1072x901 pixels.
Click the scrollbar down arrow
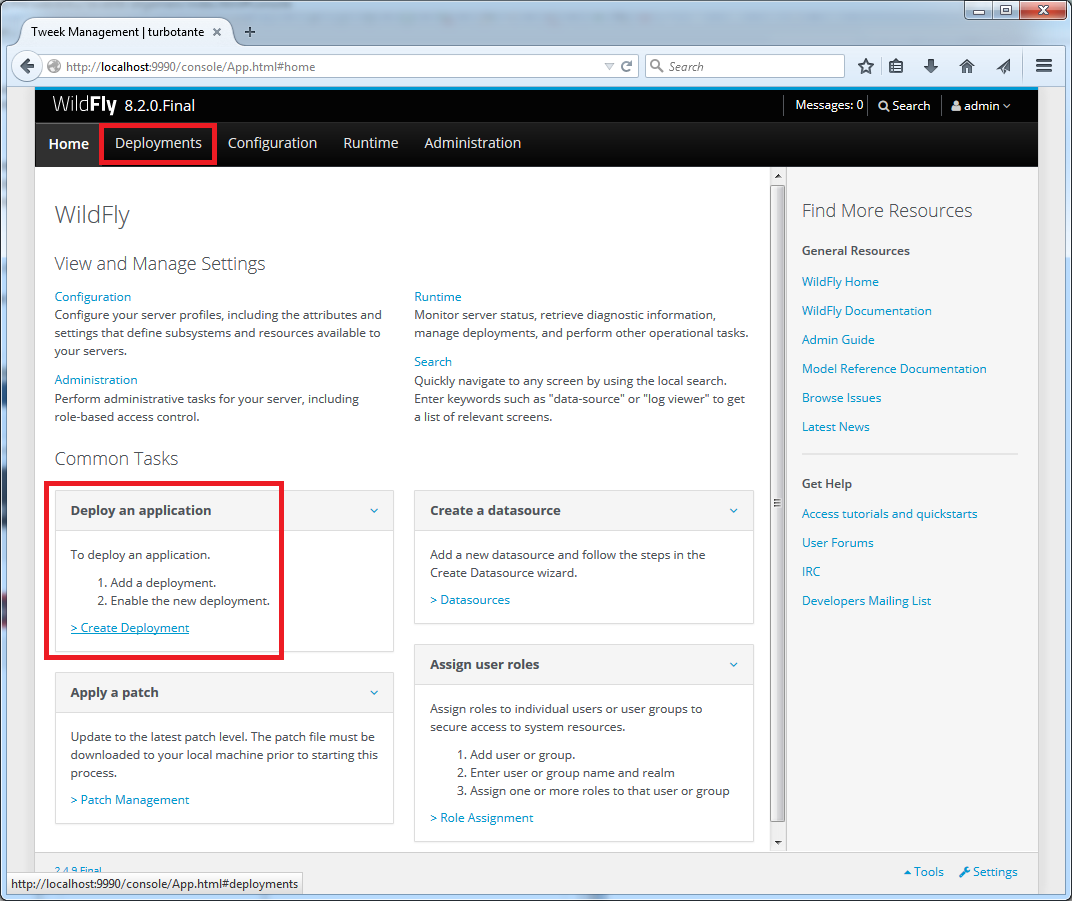[777, 843]
